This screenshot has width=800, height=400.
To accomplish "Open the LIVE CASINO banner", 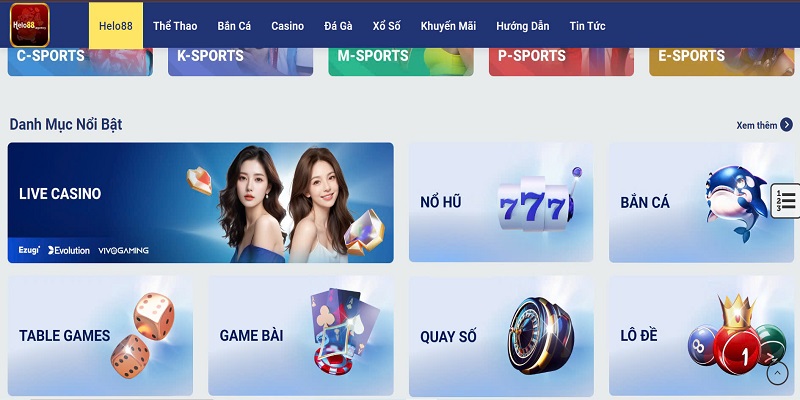I will [201, 203].
